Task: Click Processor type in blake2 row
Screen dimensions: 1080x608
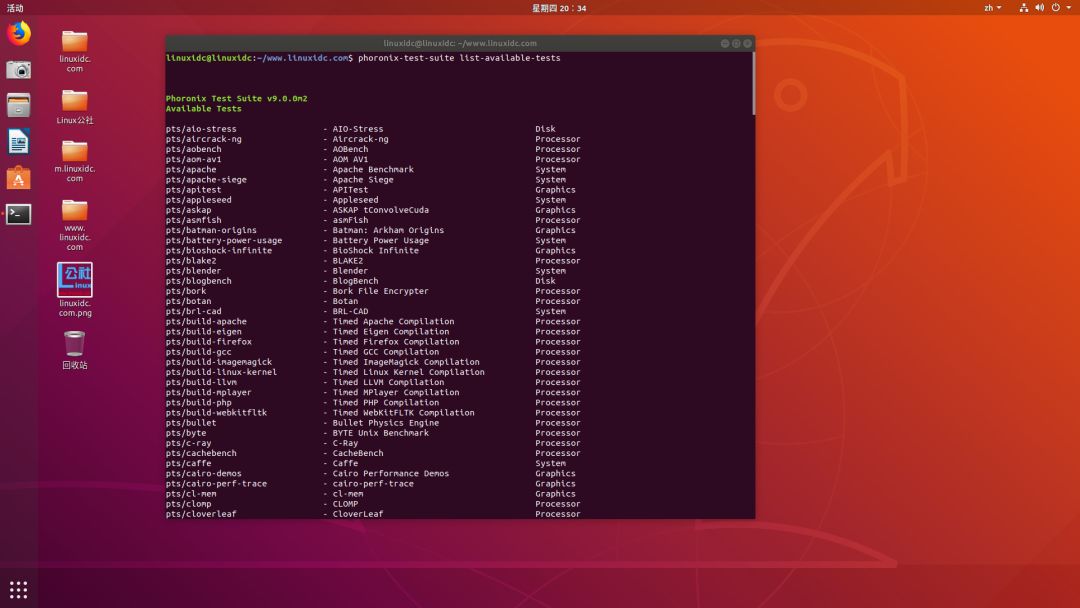Action: click(557, 261)
